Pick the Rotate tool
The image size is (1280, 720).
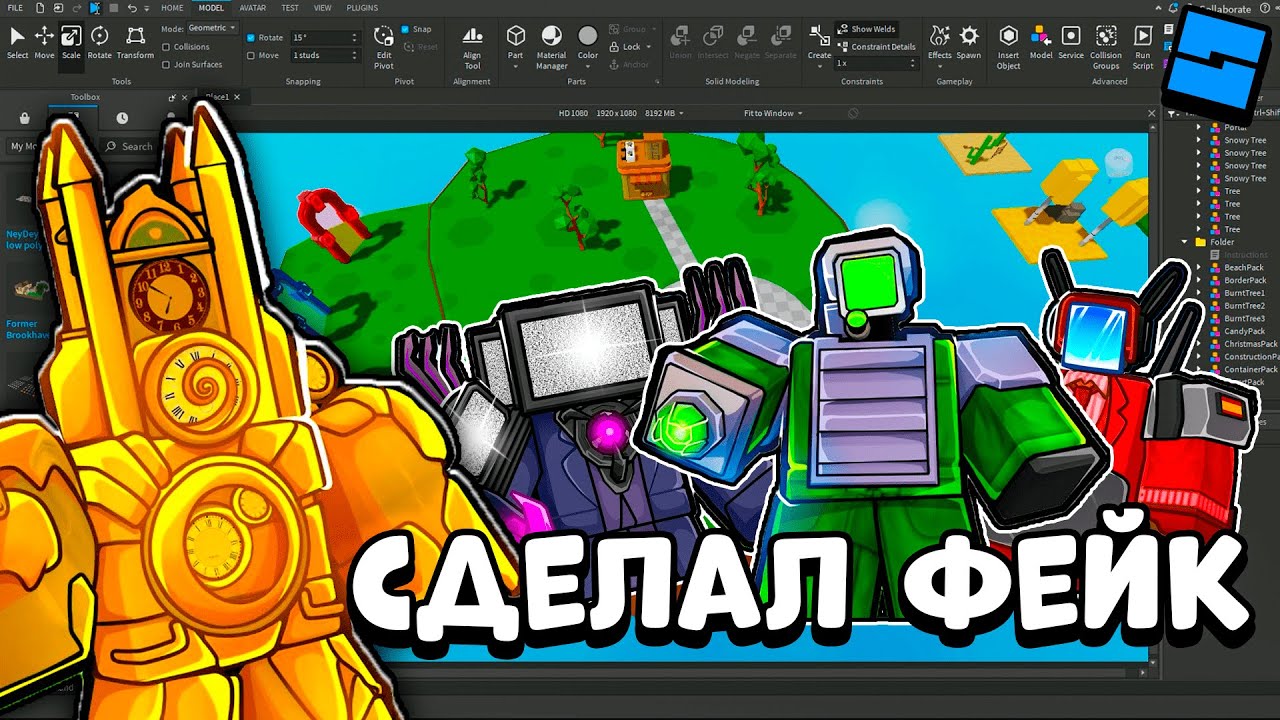coord(99,42)
